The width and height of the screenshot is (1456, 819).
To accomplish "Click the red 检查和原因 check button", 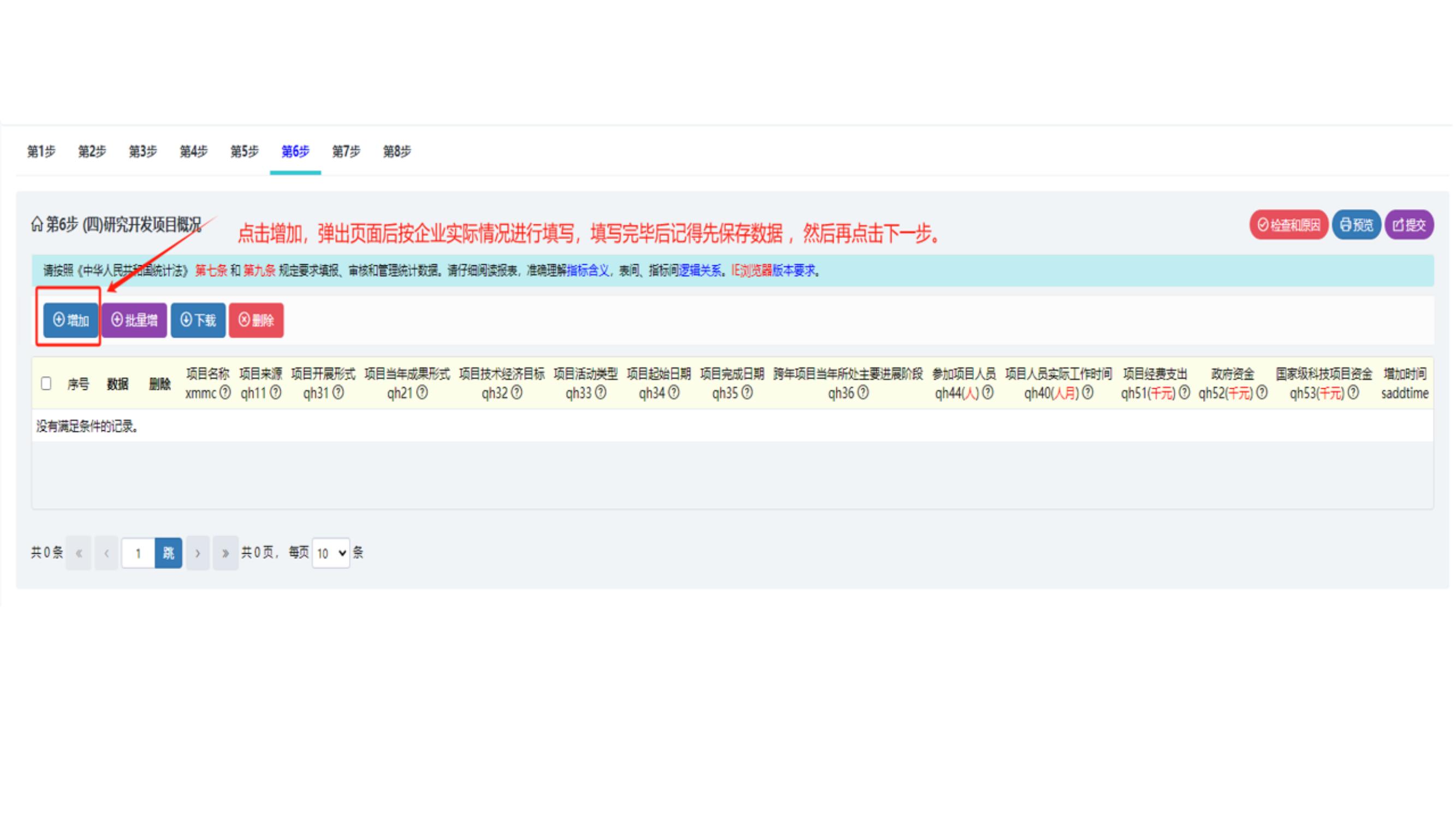I will pyautogui.click(x=1288, y=225).
